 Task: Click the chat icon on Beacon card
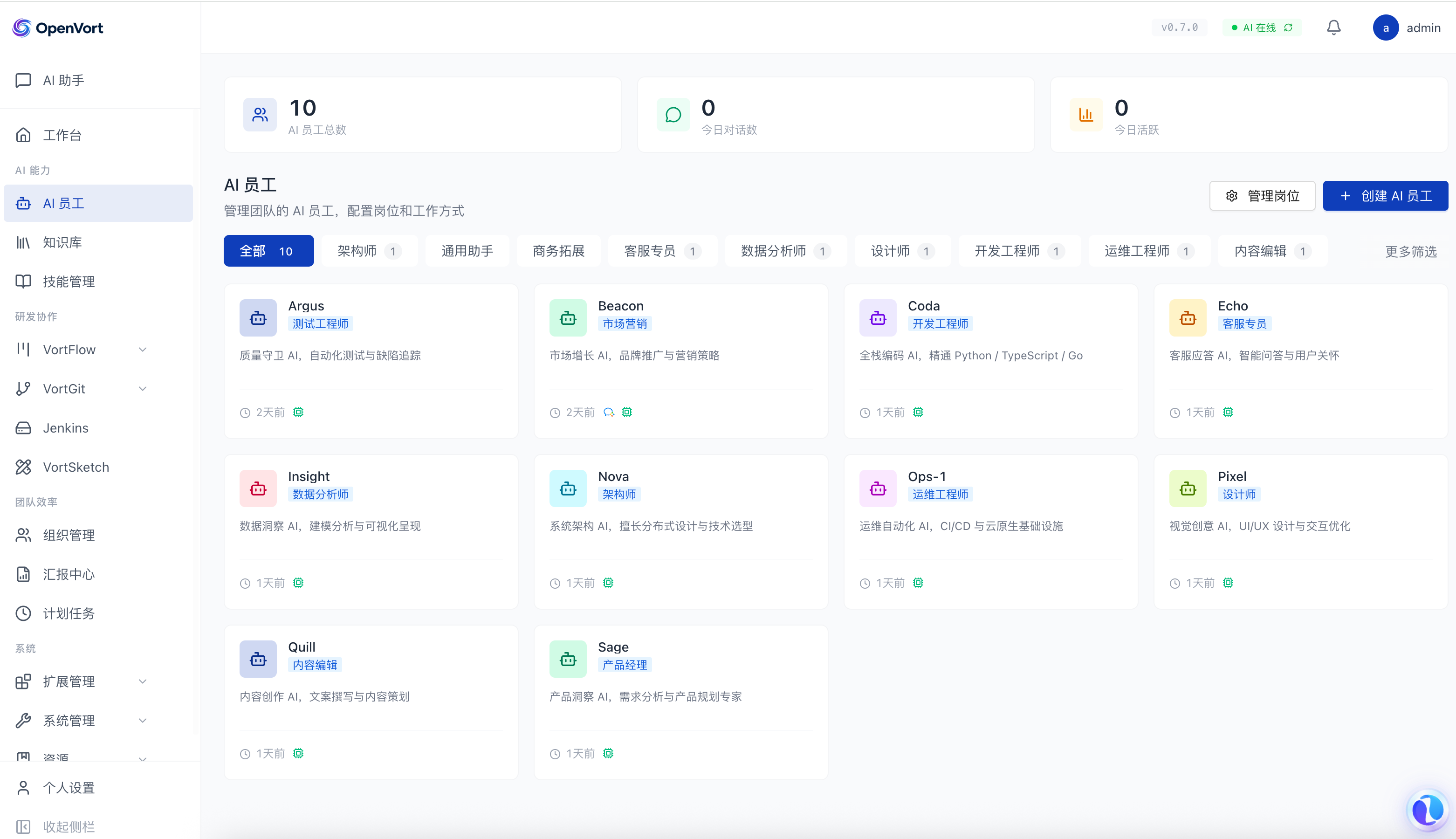[608, 412]
